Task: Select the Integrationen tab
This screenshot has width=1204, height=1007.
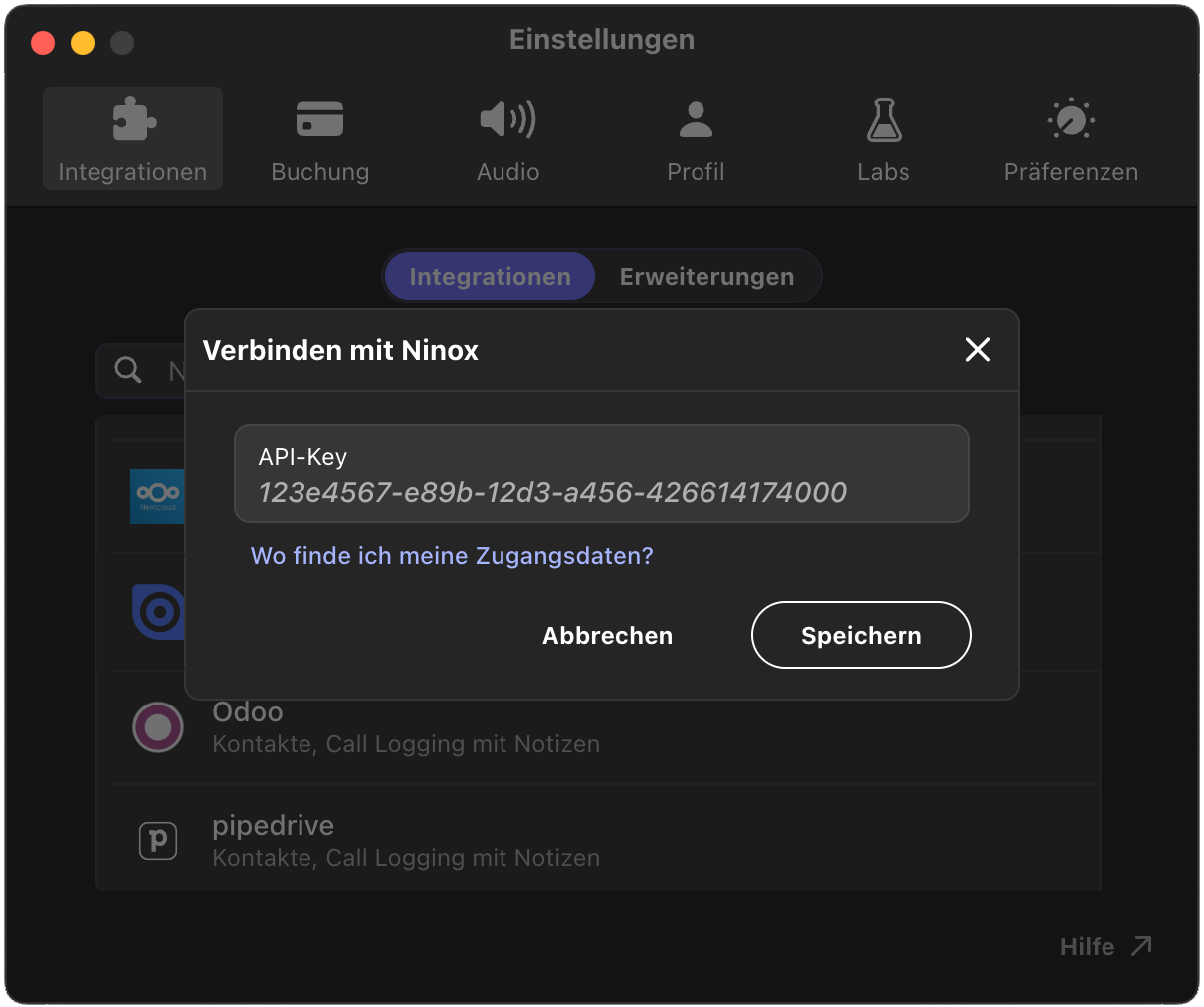Action: [x=489, y=276]
